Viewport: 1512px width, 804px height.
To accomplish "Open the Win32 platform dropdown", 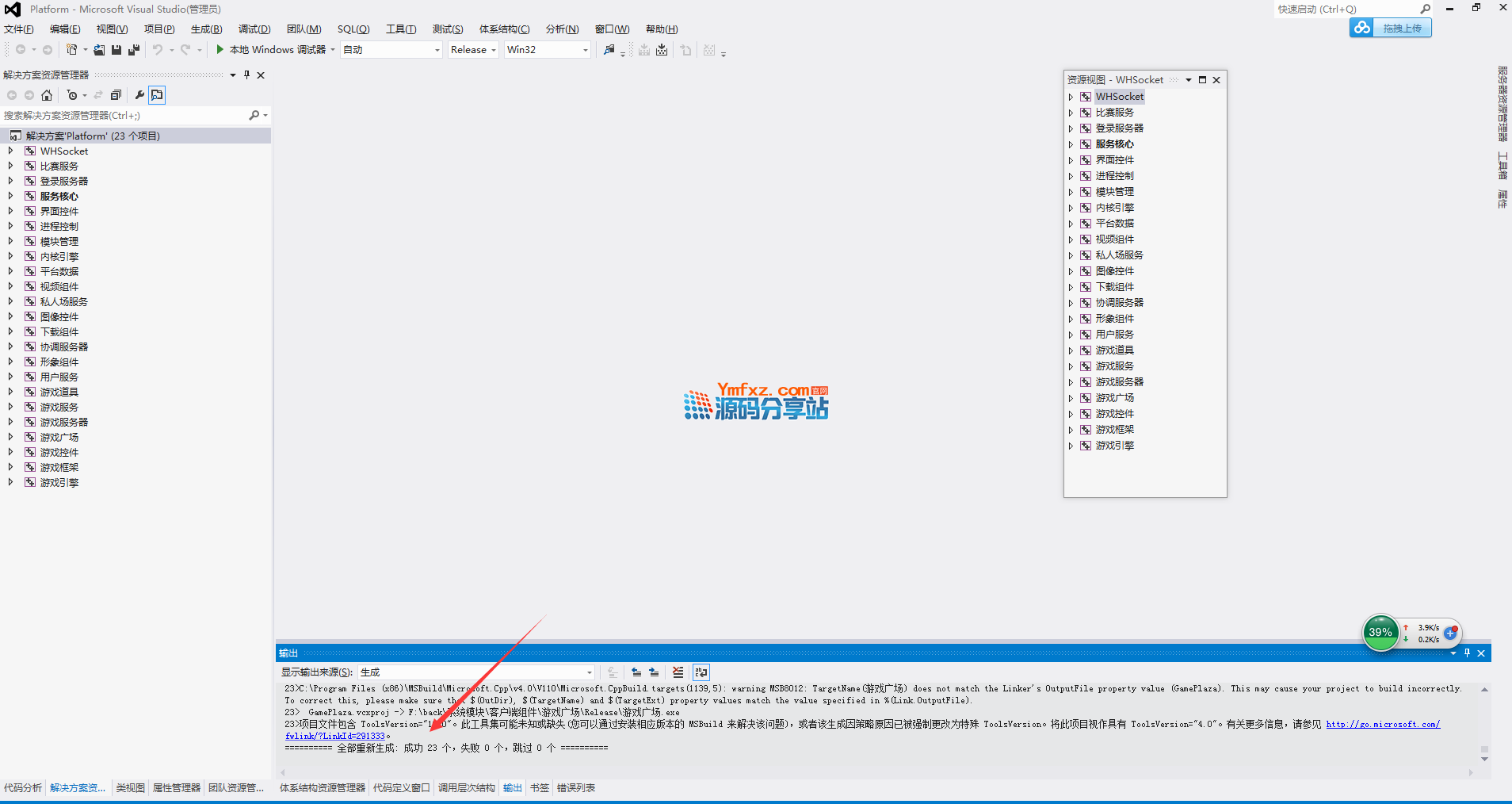I will tap(548, 50).
